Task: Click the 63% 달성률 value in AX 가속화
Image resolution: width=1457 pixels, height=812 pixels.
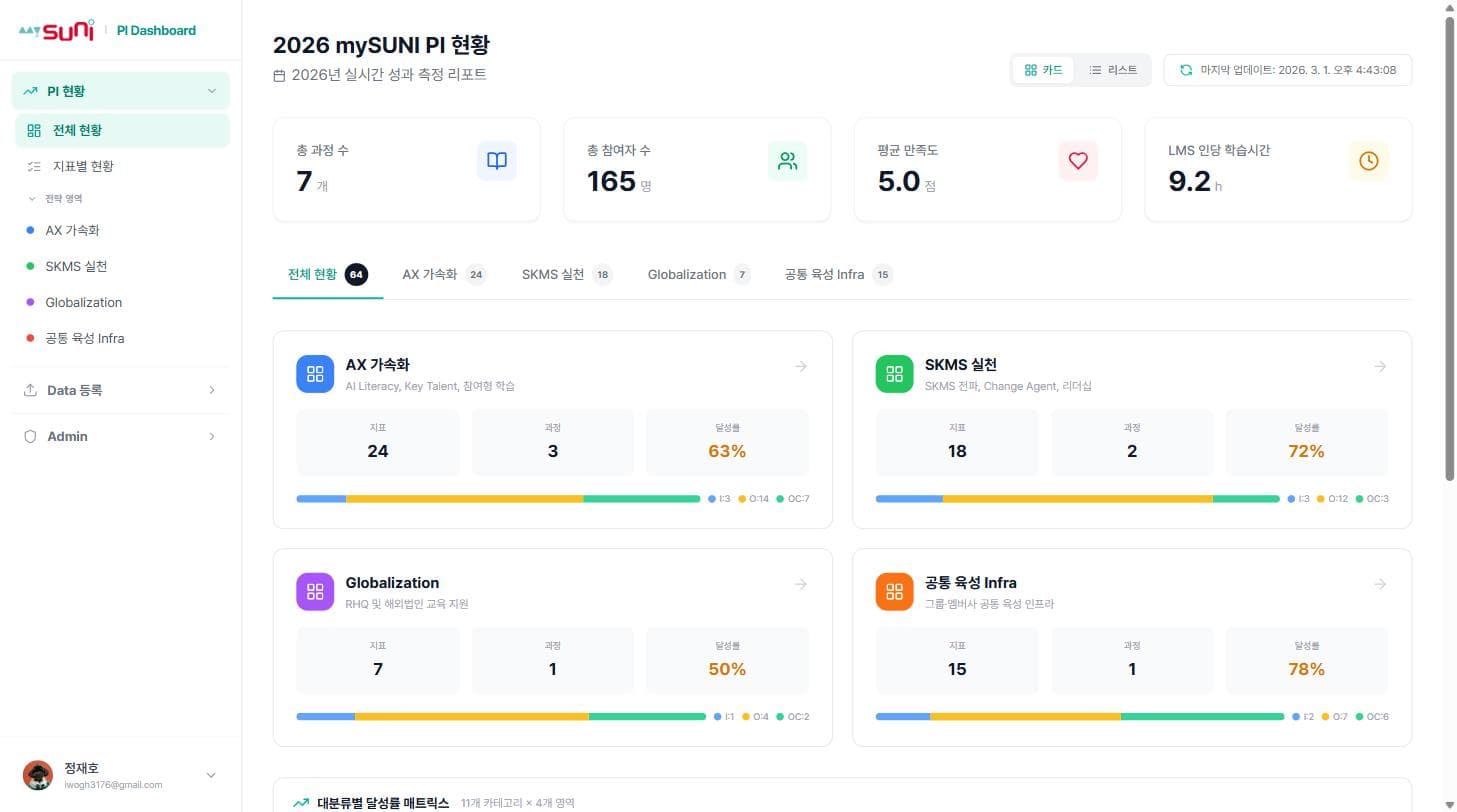Action: pyautogui.click(x=727, y=451)
